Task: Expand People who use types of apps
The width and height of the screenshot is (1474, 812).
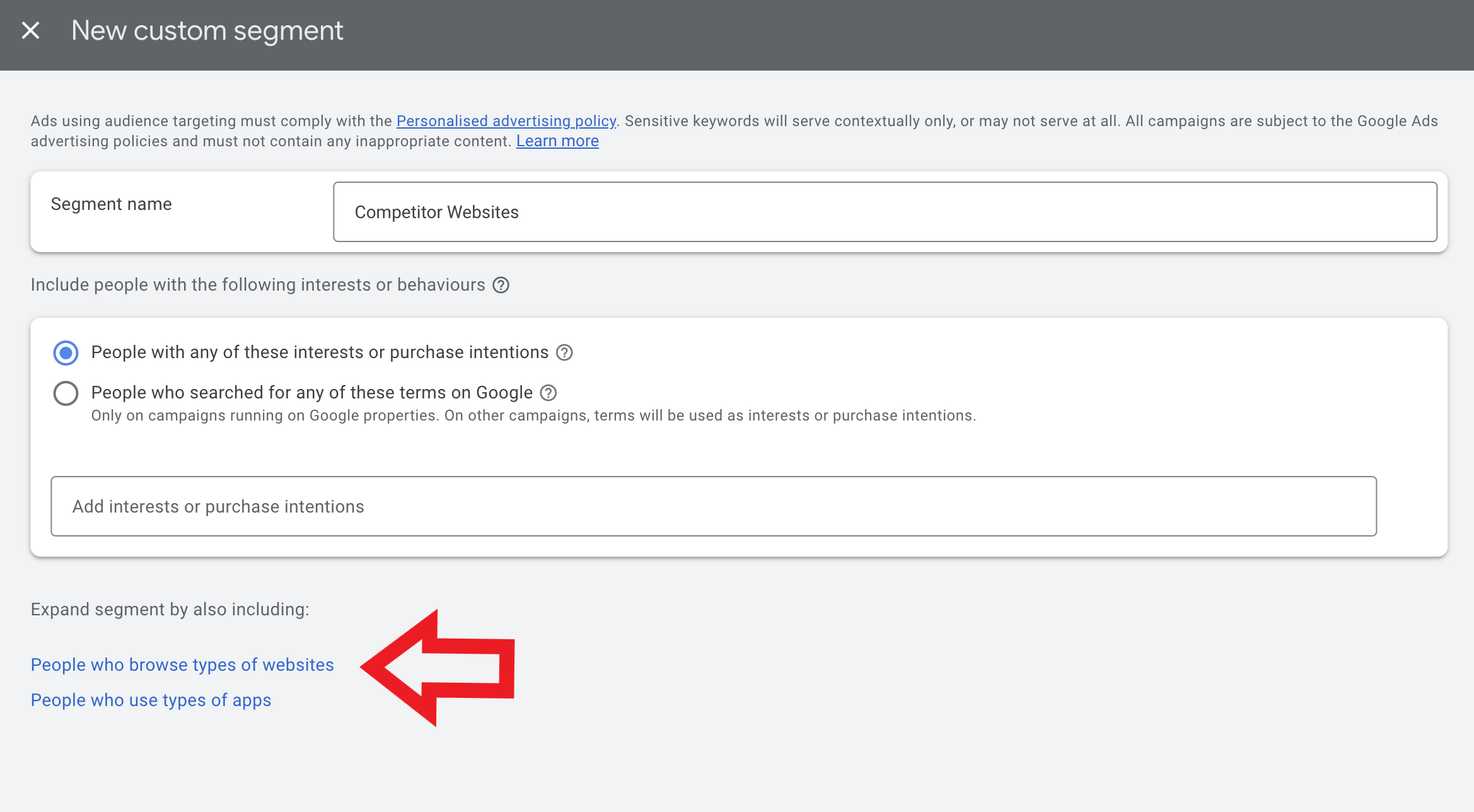Action: pos(151,700)
